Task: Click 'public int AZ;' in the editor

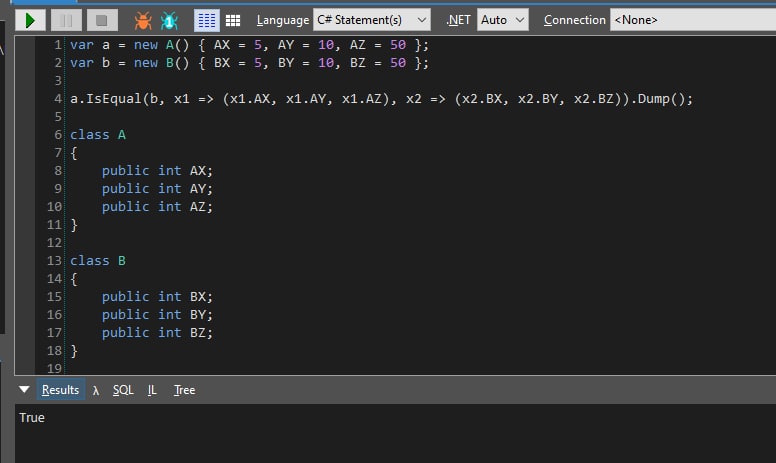Action: point(157,206)
